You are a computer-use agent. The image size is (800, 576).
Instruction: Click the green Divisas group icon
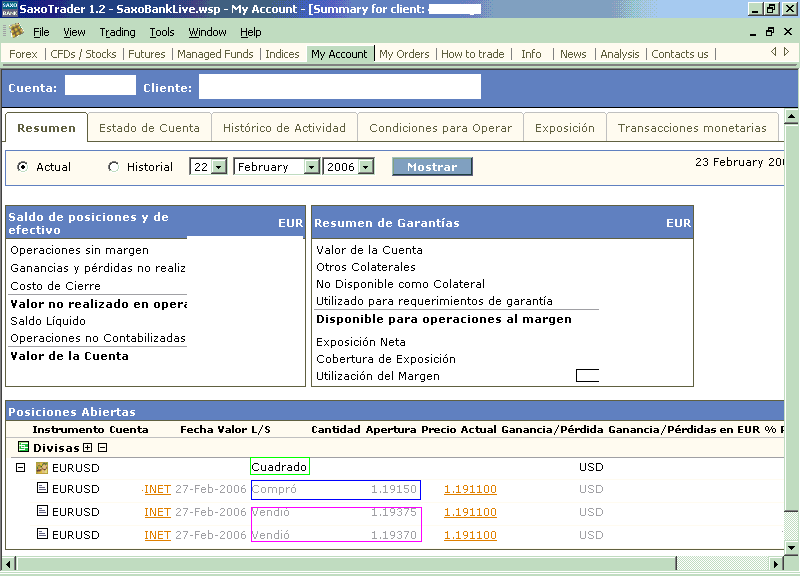(24, 448)
